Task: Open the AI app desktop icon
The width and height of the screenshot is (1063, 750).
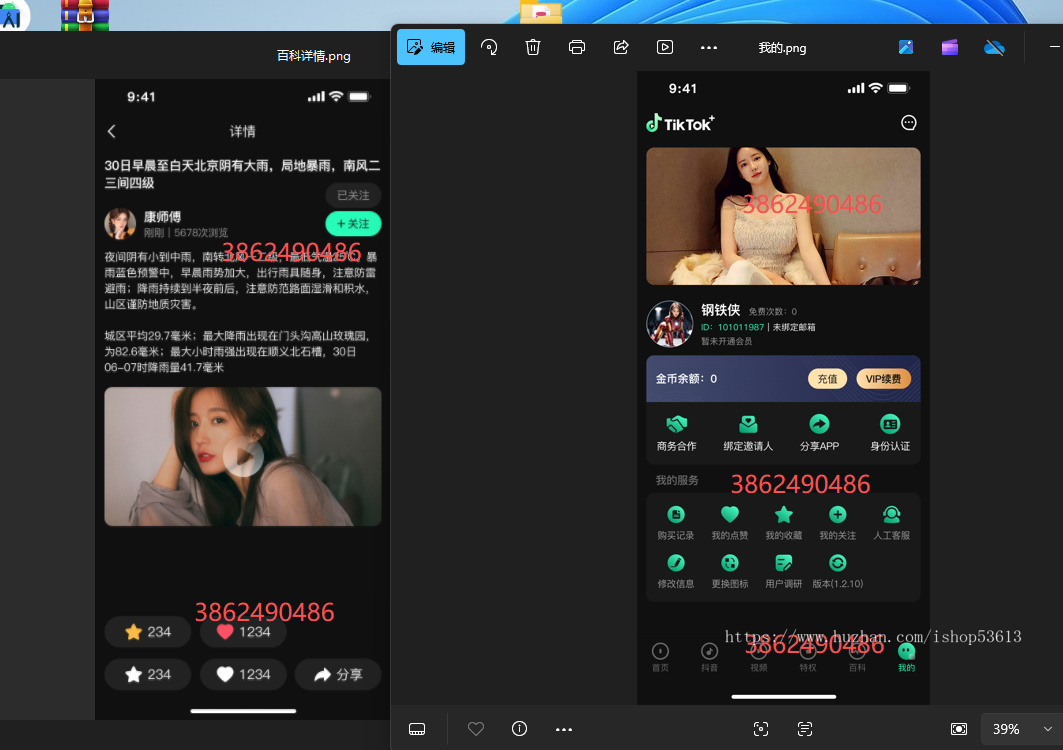Action: [14, 15]
